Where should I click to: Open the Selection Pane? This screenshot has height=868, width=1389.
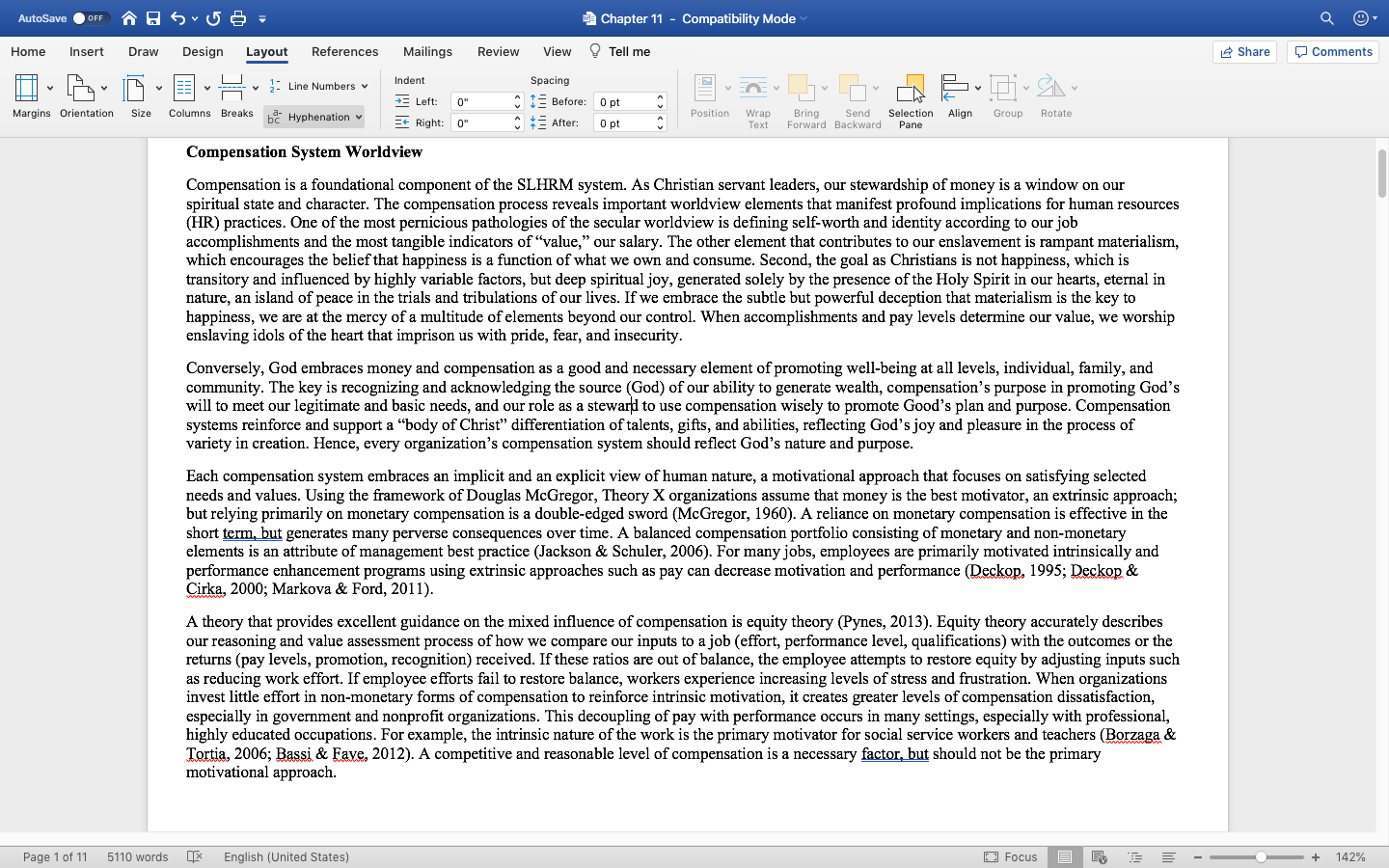coord(911,100)
